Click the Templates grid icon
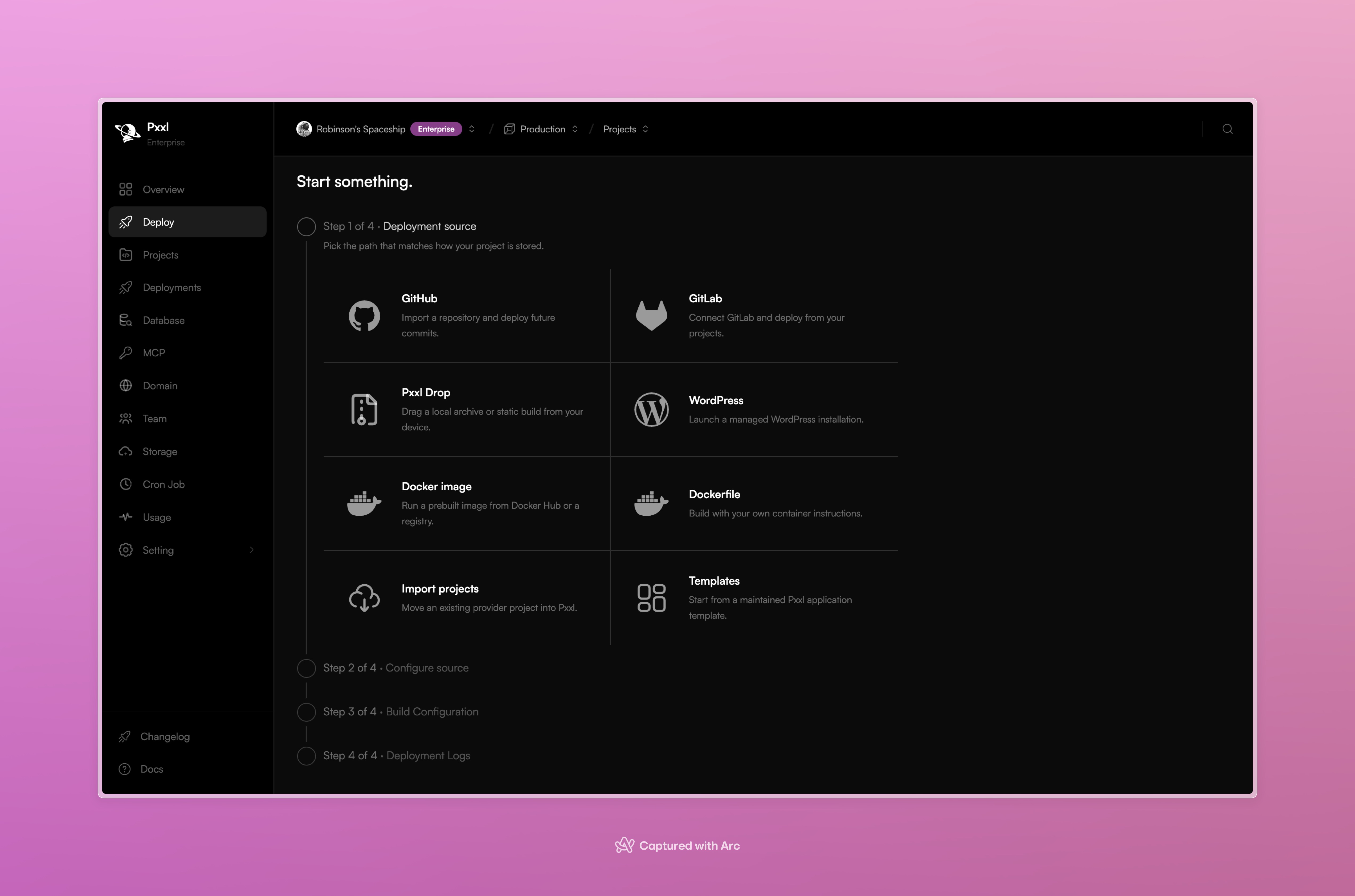1355x896 pixels. coord(651,598)
